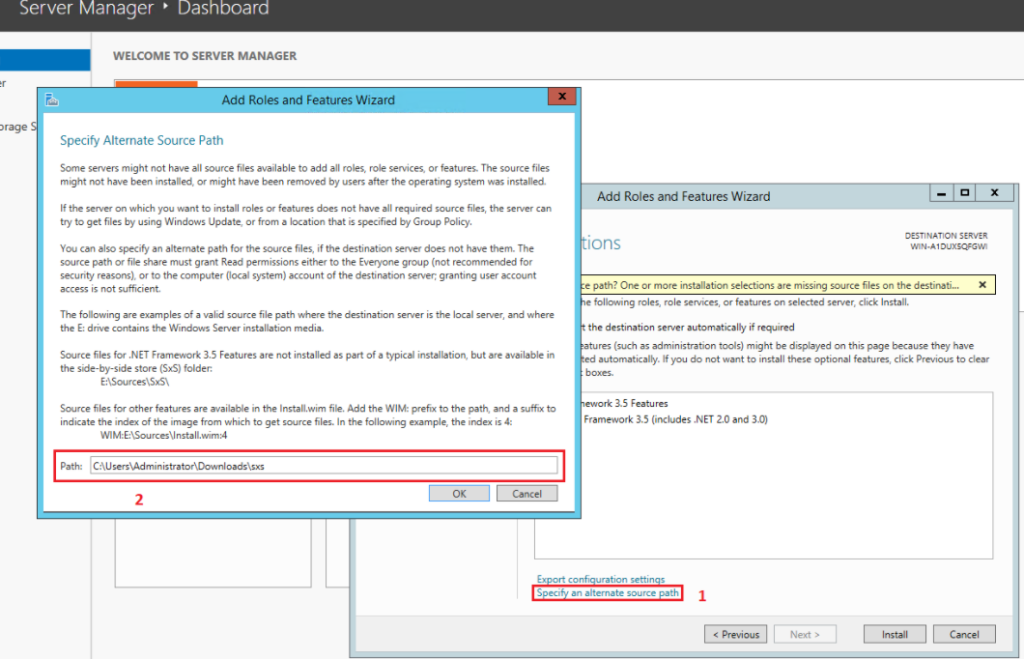
Task: Click the 'Add Roles and Features Wizard' dialog title
Action: [308, 100]
